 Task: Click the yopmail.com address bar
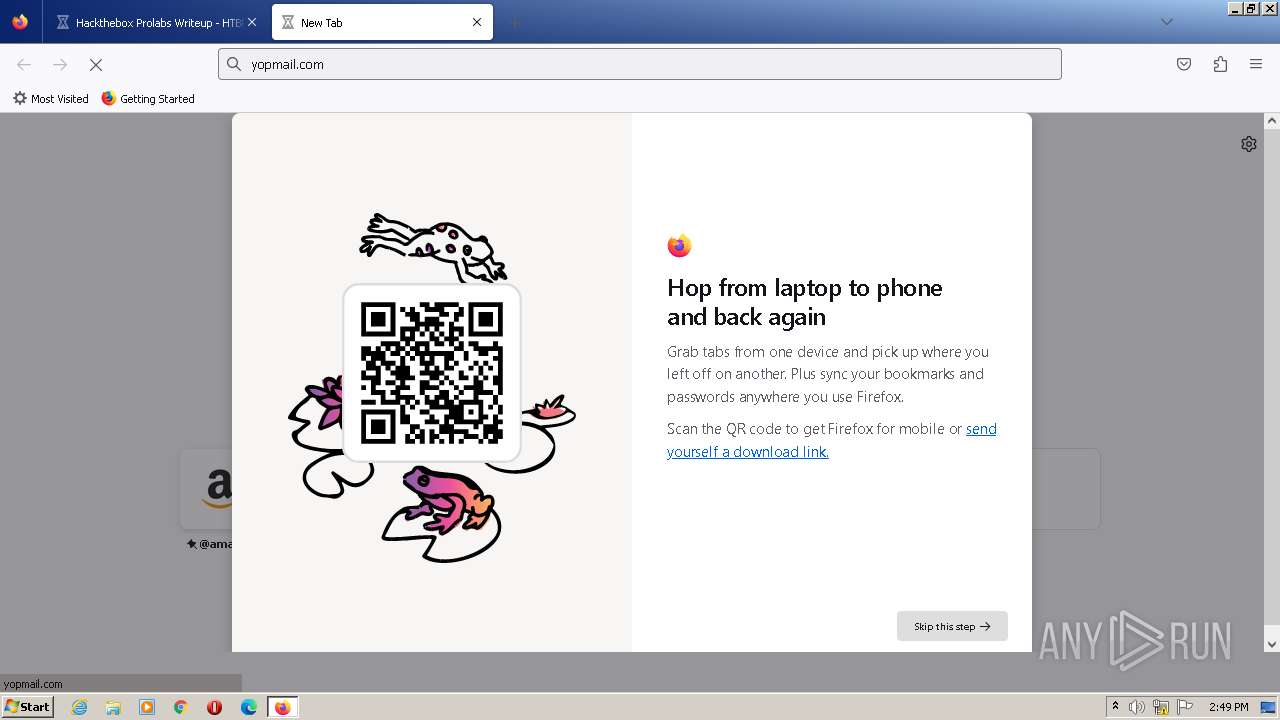[640, 64]
